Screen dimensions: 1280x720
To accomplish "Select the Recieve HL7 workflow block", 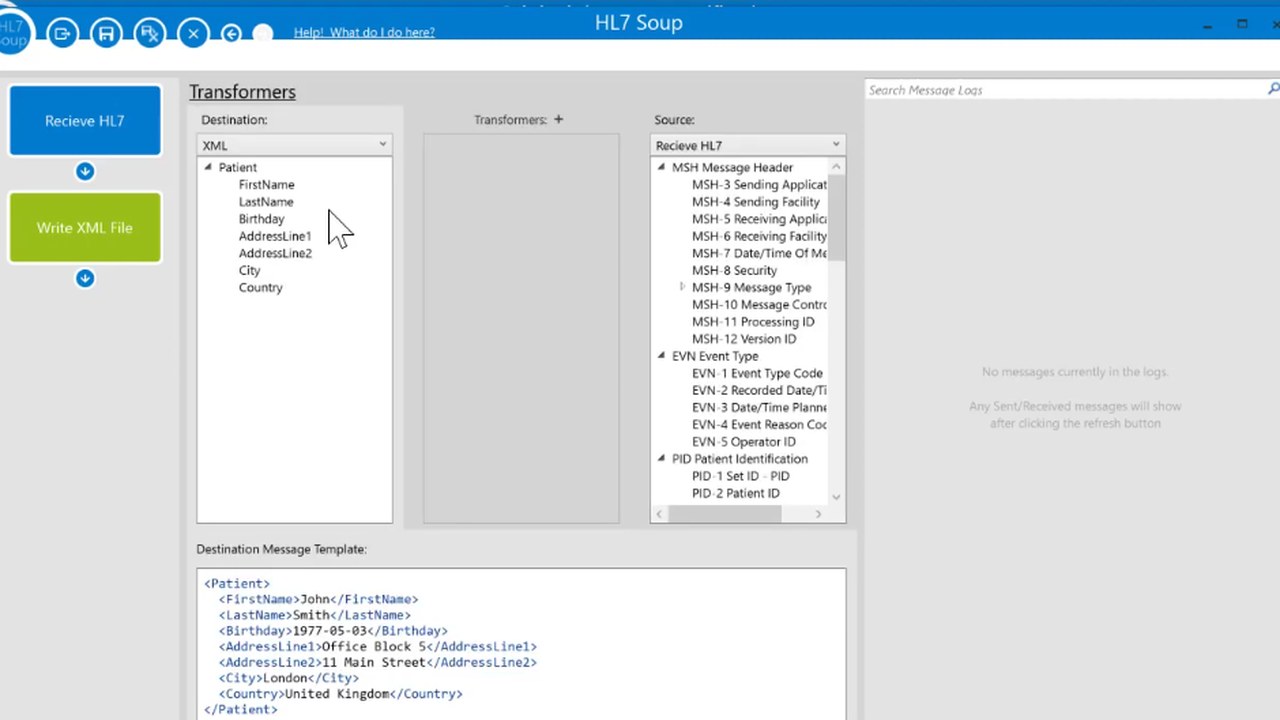I will [x=85, y=121].
